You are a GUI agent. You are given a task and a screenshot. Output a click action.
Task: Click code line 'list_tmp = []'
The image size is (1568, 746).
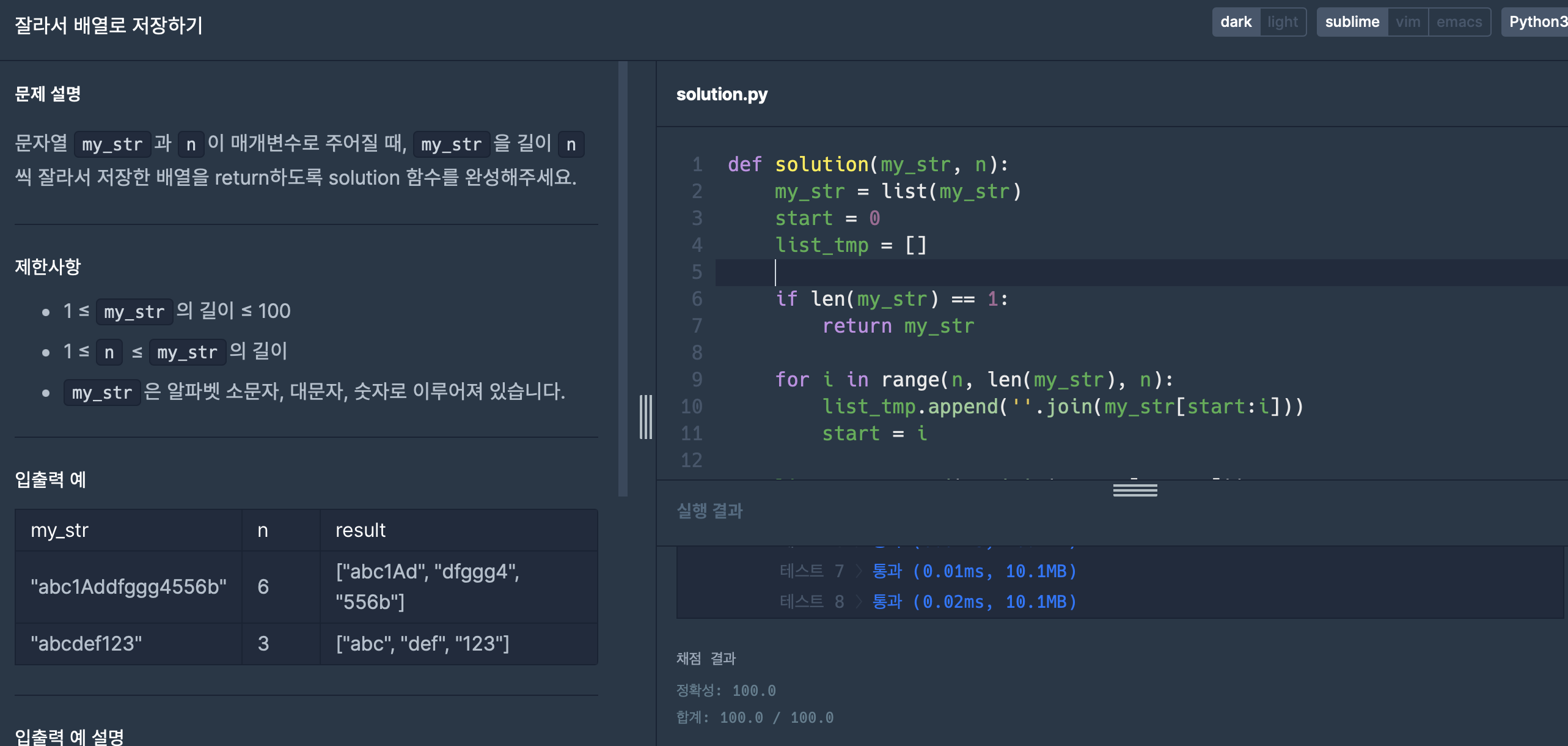pos(851,245)
